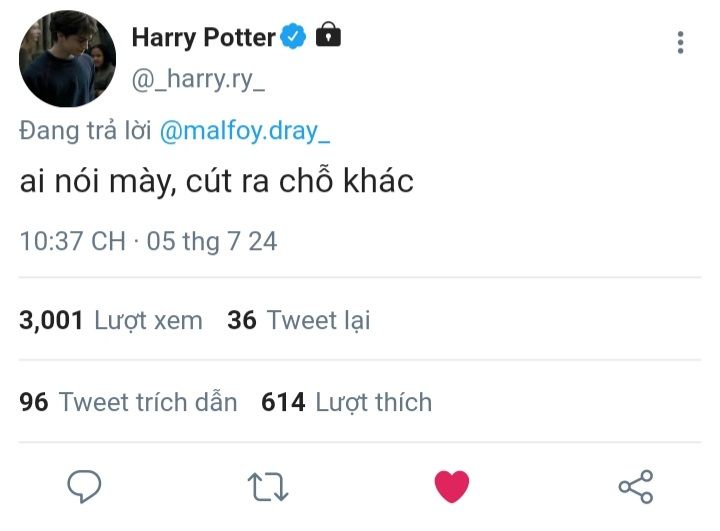
Task: Tap the share icon
Action: tap(636, 486)
